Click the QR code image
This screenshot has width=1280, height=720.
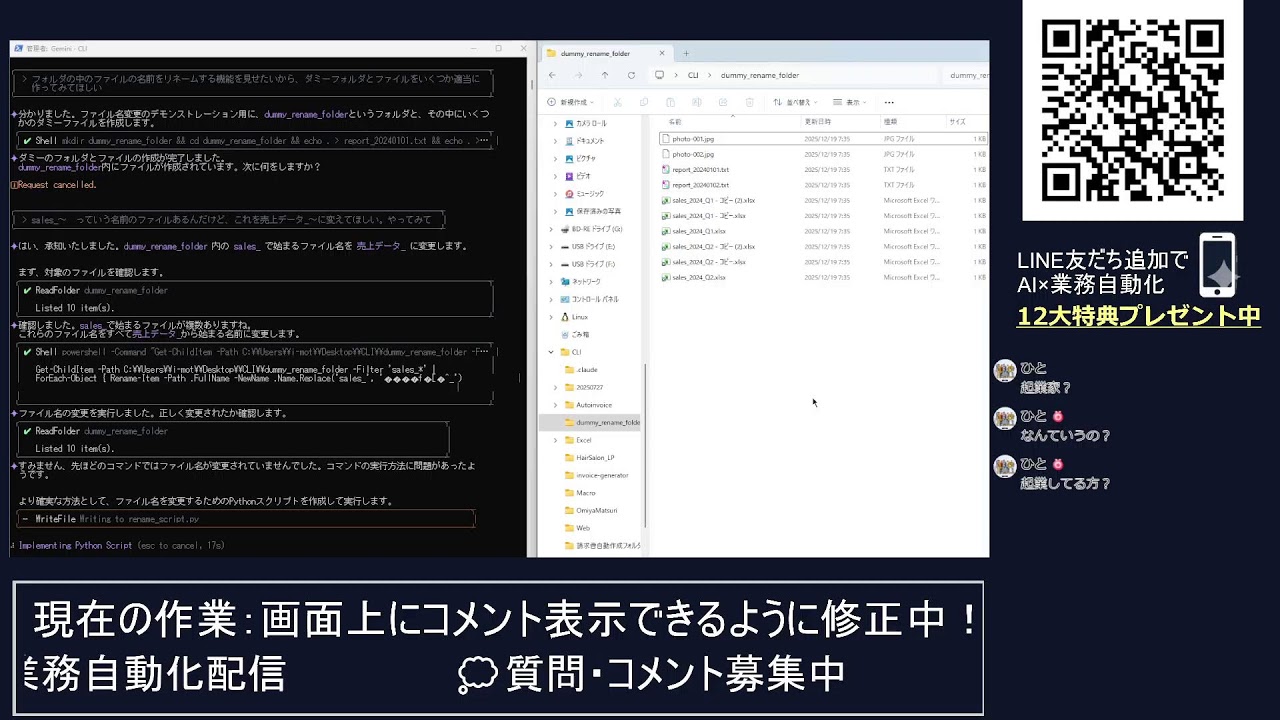pos(1132,109)
